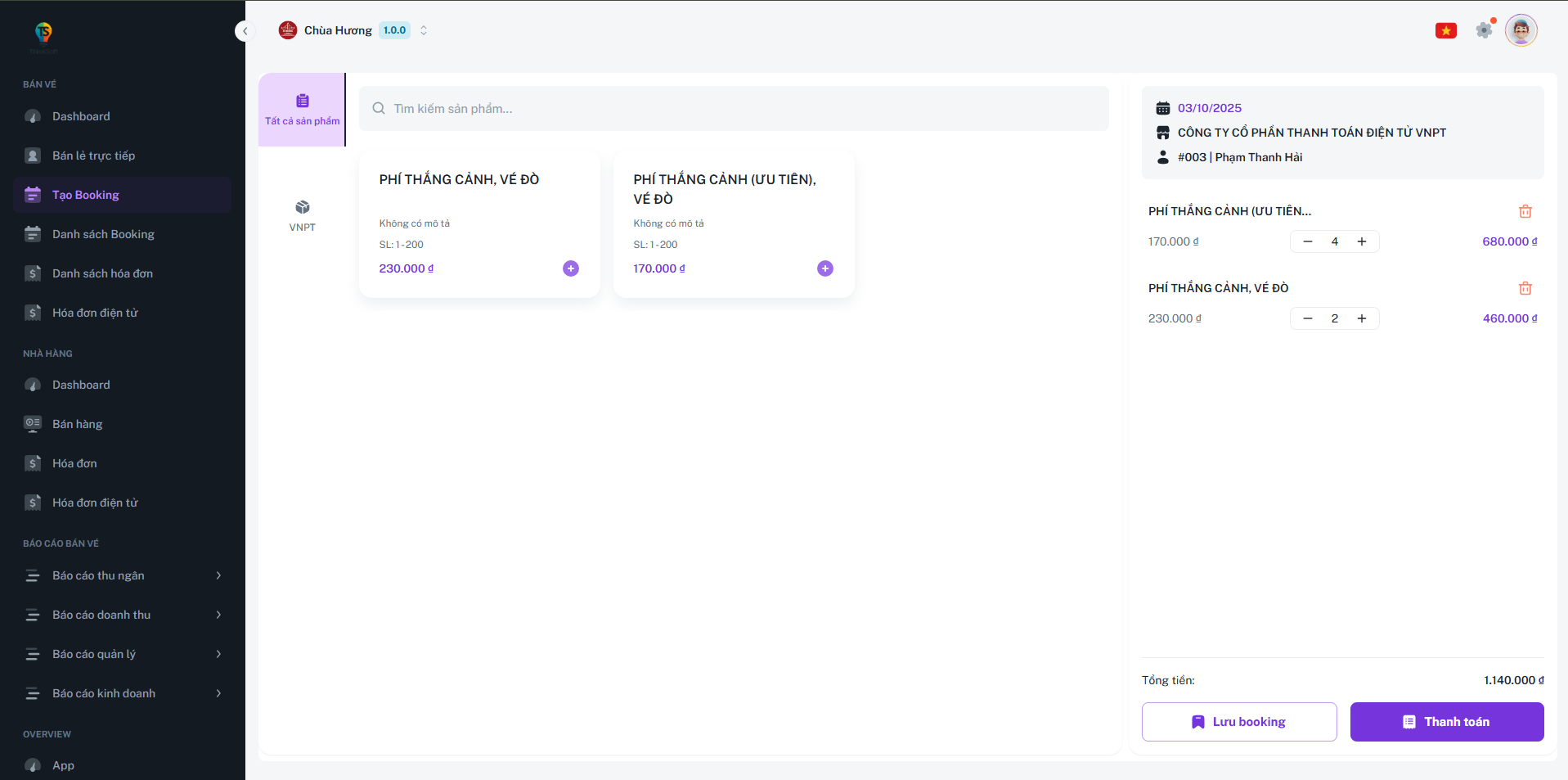
Task: Click the Thanh toán payment button
Action: (x=1446, y=722)
